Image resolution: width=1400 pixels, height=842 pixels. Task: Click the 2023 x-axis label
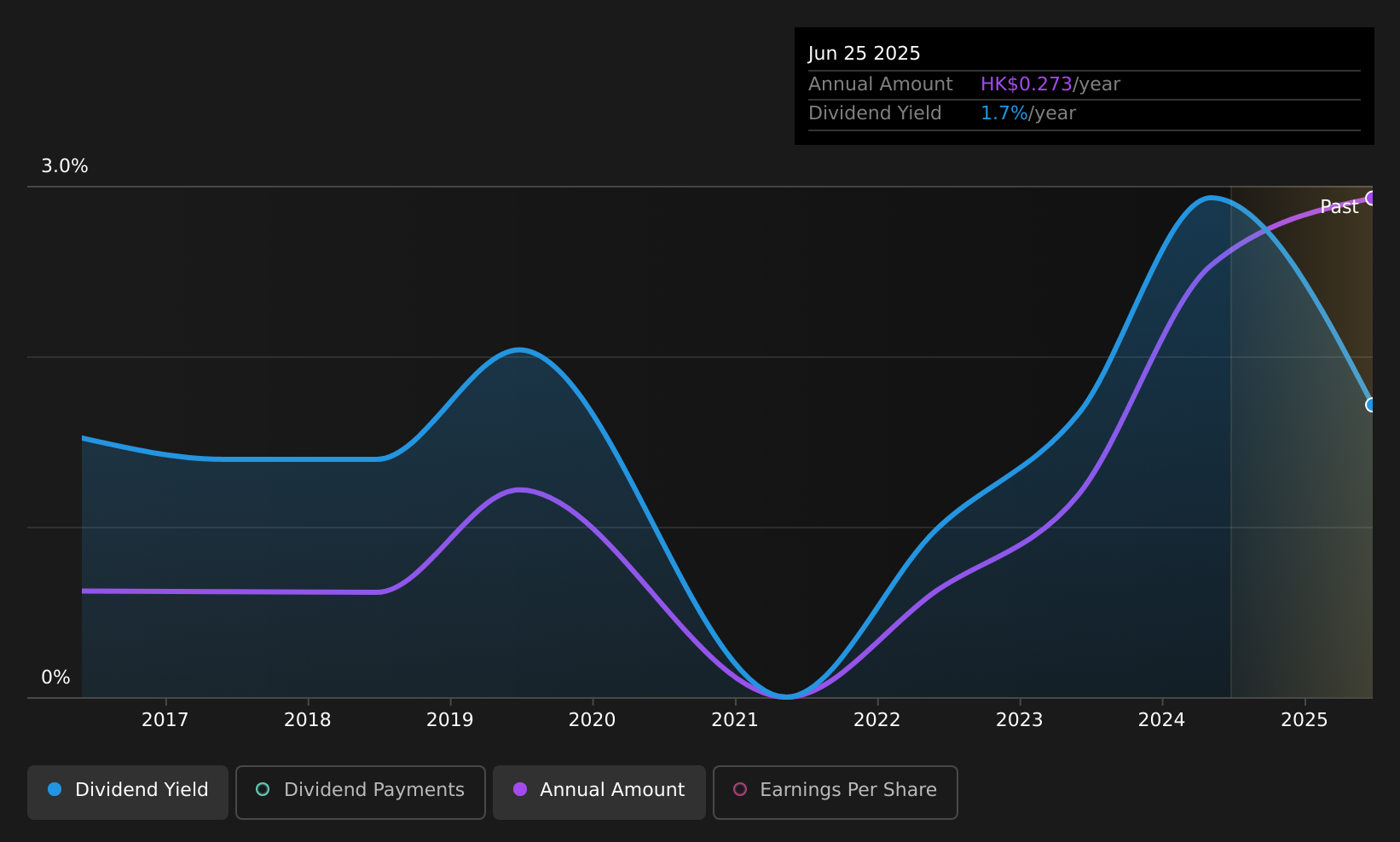[1019, 720]
